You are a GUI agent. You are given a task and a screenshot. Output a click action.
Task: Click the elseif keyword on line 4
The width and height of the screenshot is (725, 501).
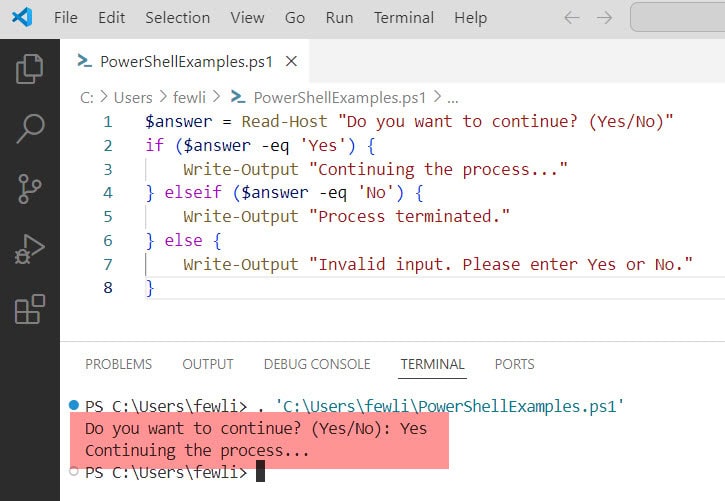pyautogui.click(x=193, y=192)
